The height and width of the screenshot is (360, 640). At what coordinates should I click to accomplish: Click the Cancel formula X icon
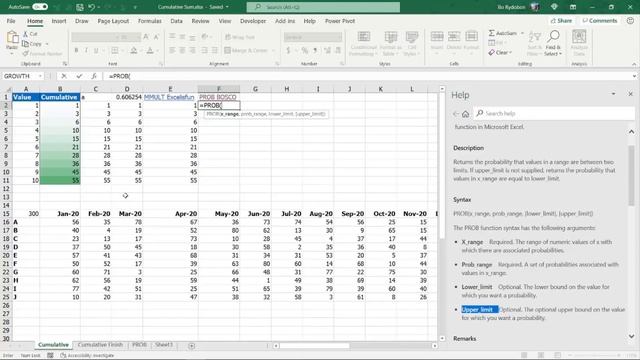pos(64,76)
